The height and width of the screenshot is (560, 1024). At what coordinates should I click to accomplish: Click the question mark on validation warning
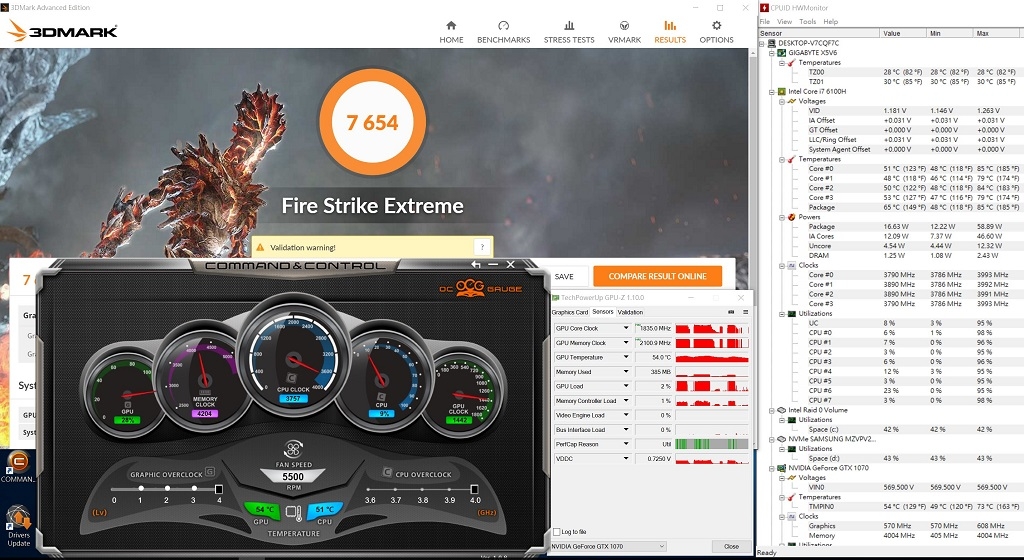coord(482,247)
